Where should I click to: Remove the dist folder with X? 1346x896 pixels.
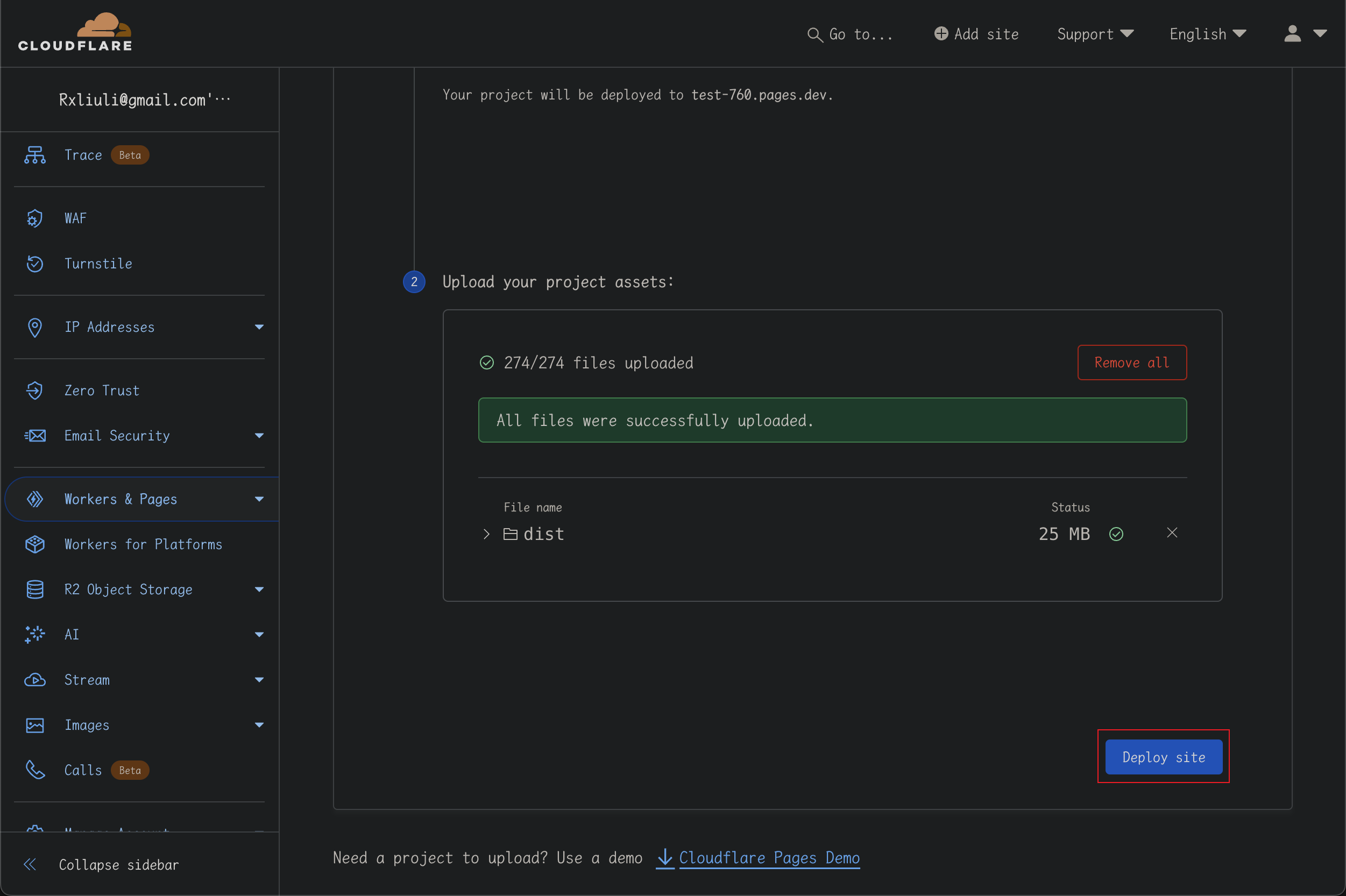click(1172, 532)
